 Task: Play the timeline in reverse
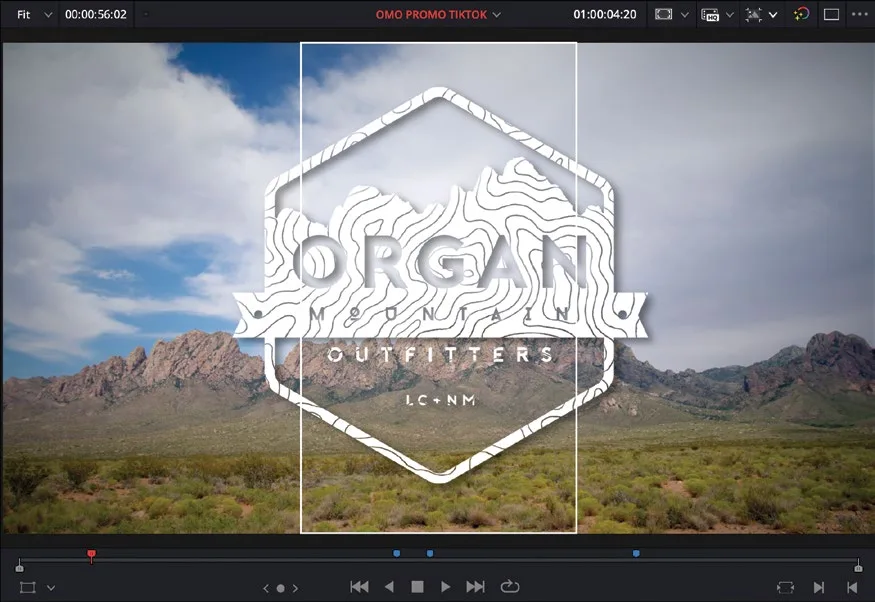(389, 587)
